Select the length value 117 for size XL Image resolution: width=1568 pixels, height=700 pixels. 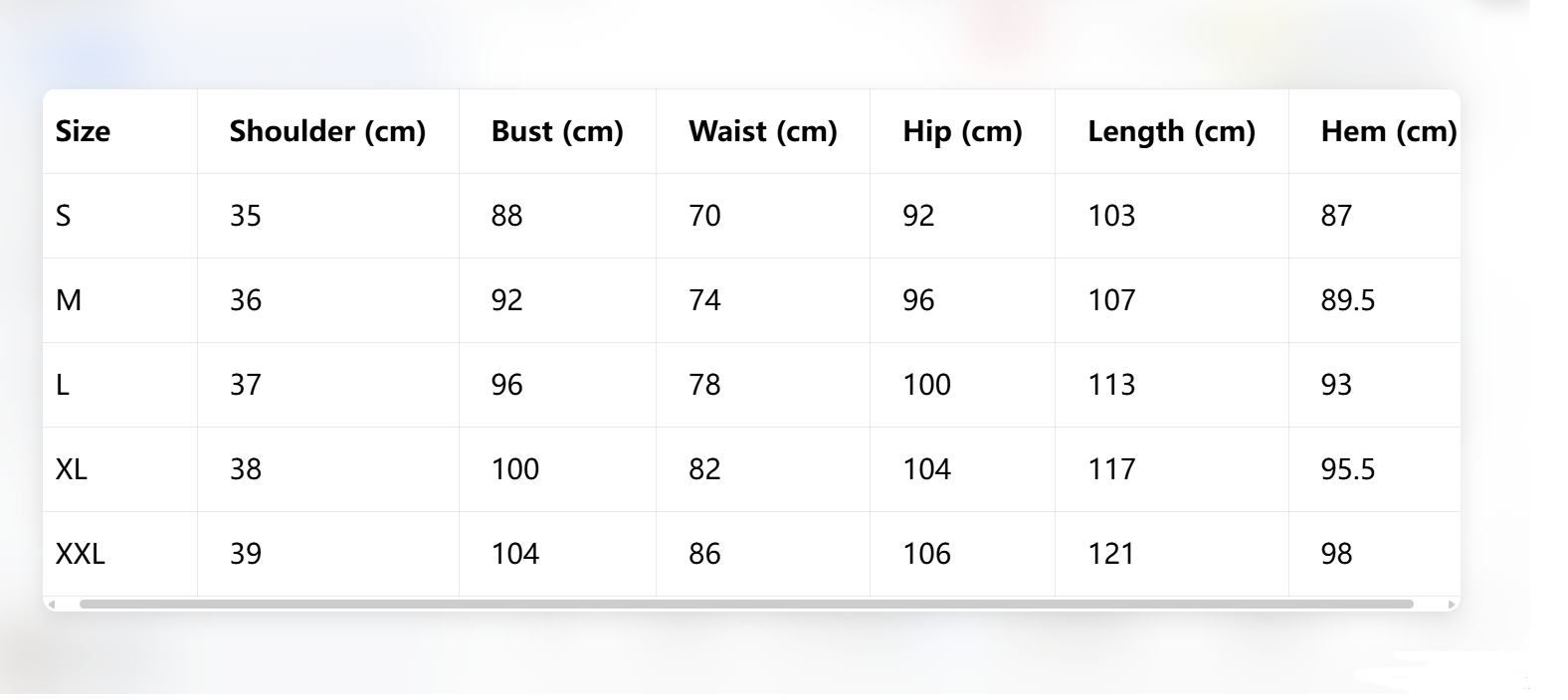tap(1113, 468)
